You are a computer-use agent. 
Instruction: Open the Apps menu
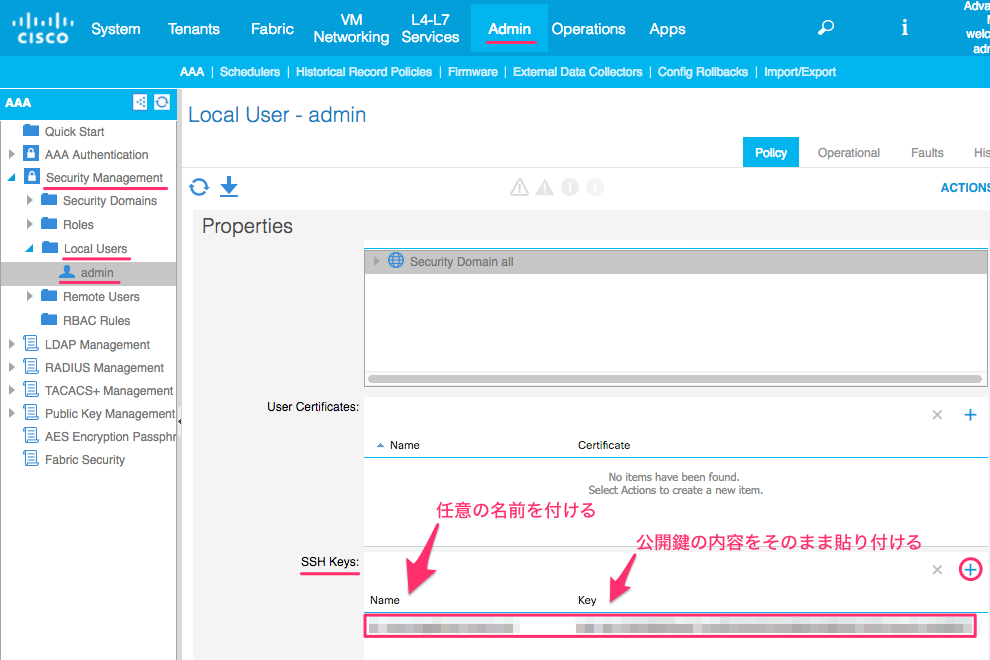coord(667,29)
